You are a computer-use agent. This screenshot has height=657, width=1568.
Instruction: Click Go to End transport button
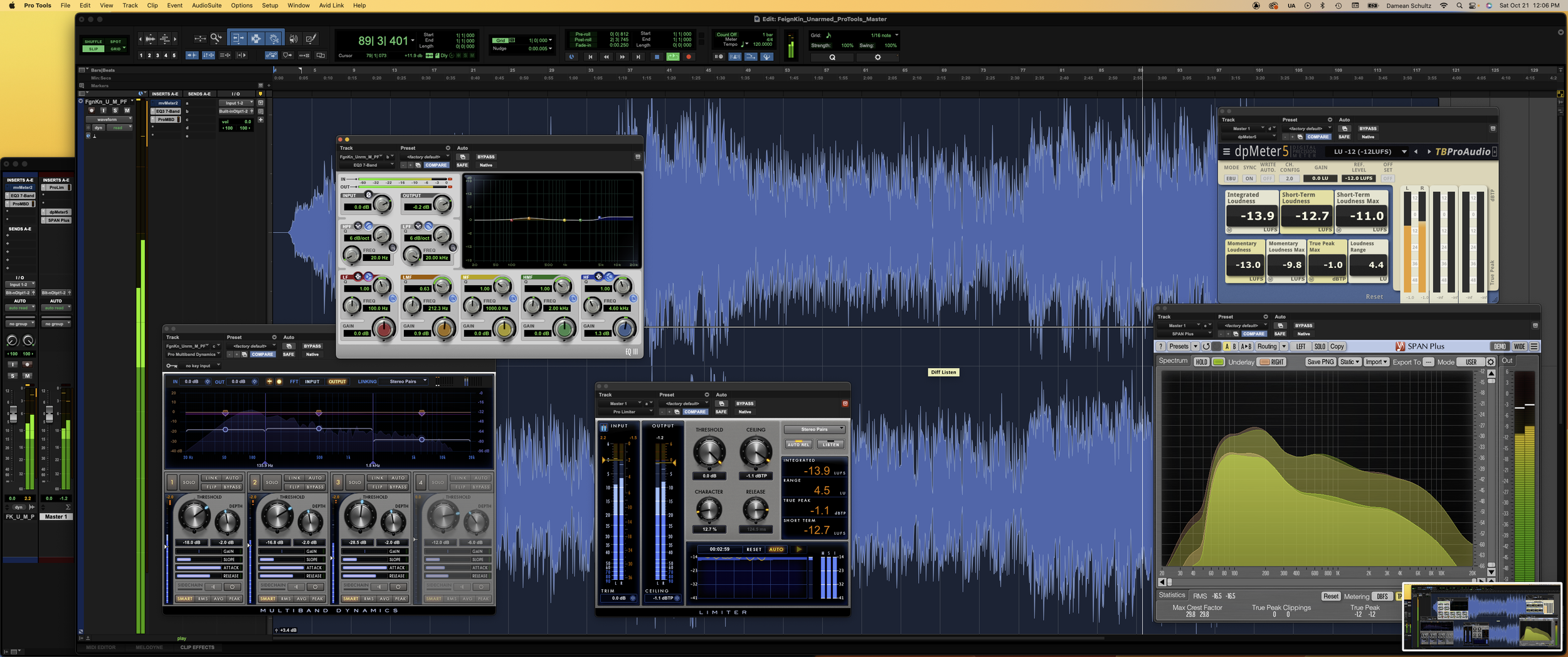coord(638,56)
